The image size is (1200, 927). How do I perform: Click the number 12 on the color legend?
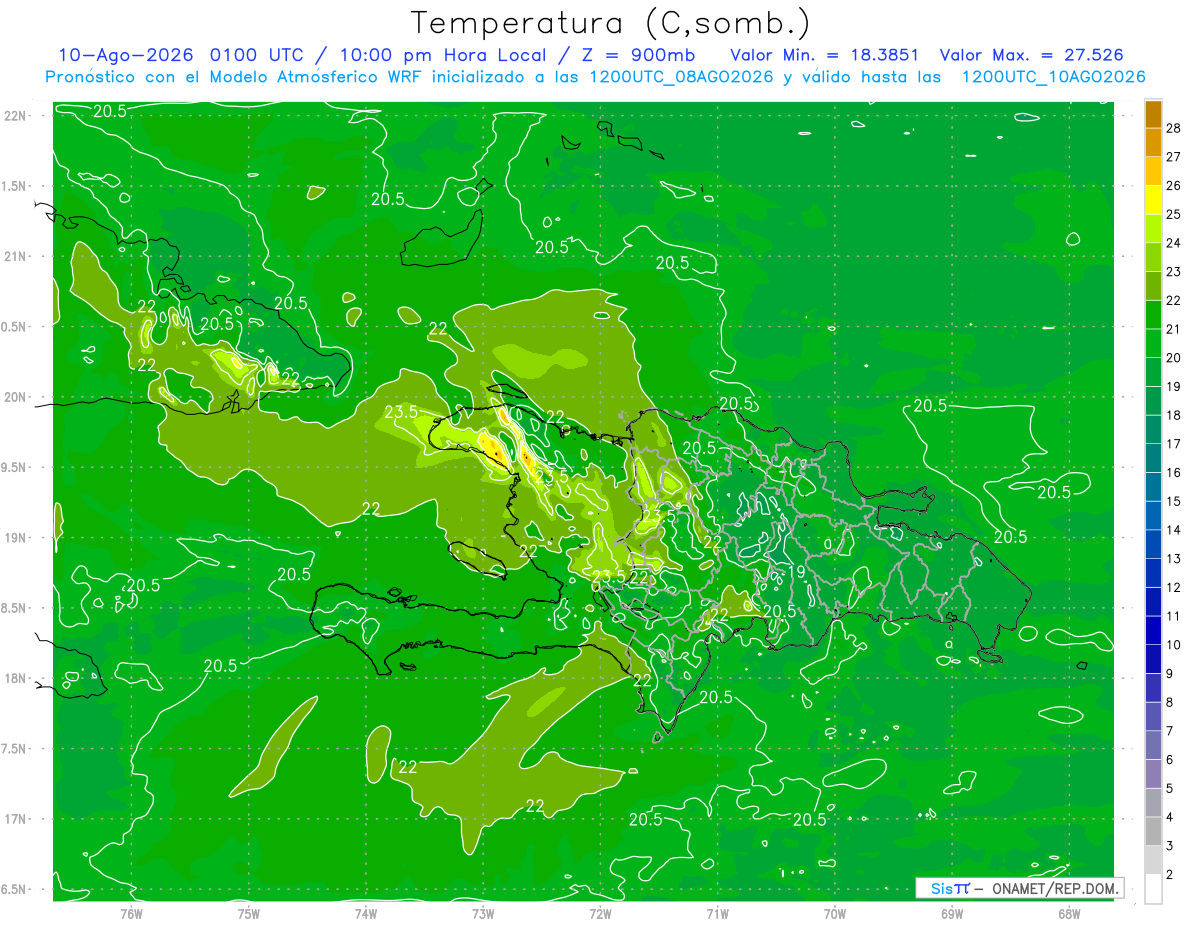tap(1173, 588)
